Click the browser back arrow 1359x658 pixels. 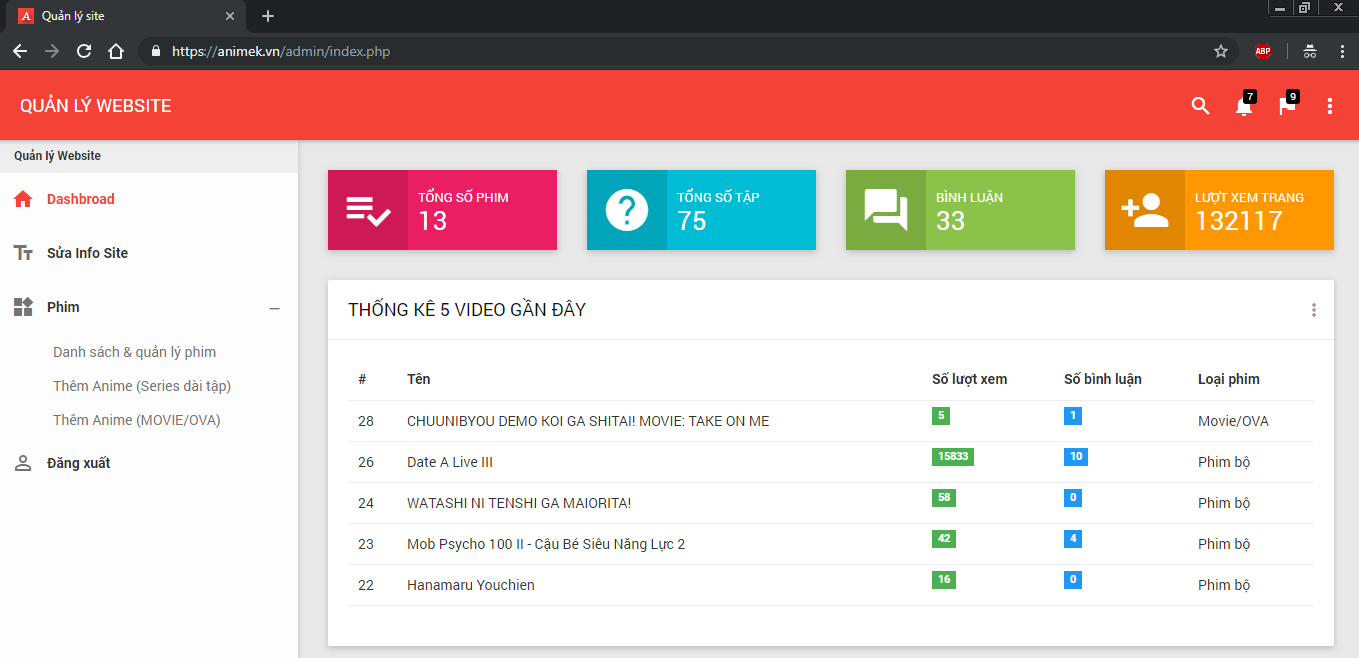20,51
